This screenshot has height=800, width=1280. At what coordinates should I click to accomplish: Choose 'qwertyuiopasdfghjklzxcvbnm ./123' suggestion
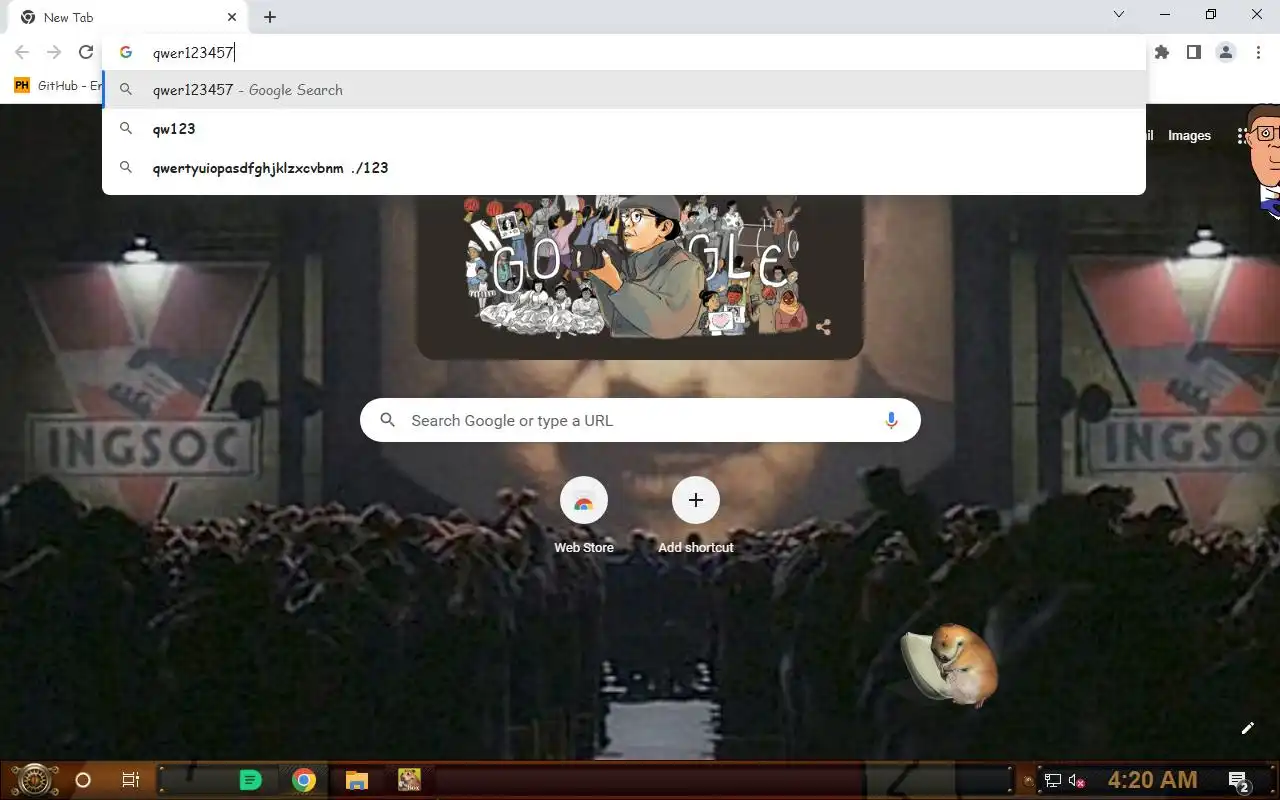624,168
